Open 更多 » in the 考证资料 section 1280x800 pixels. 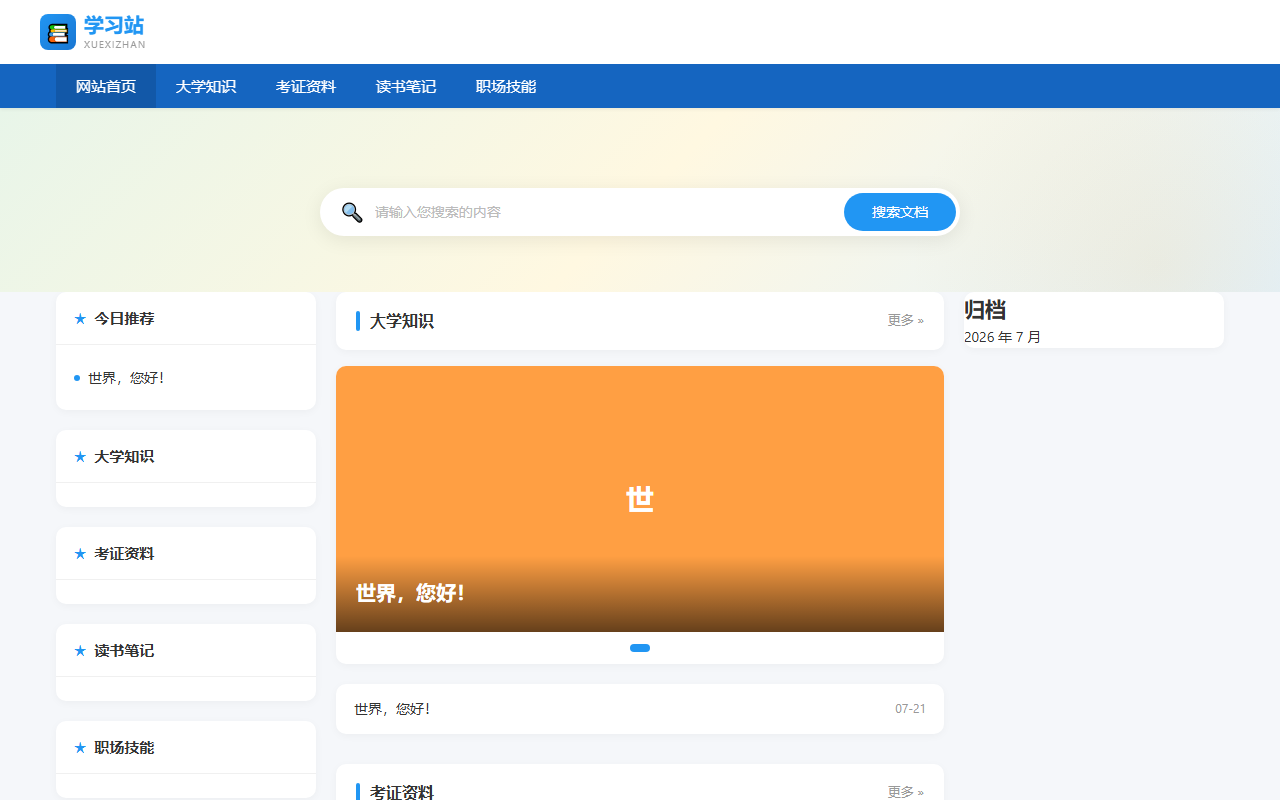click(x=906, y=791)
